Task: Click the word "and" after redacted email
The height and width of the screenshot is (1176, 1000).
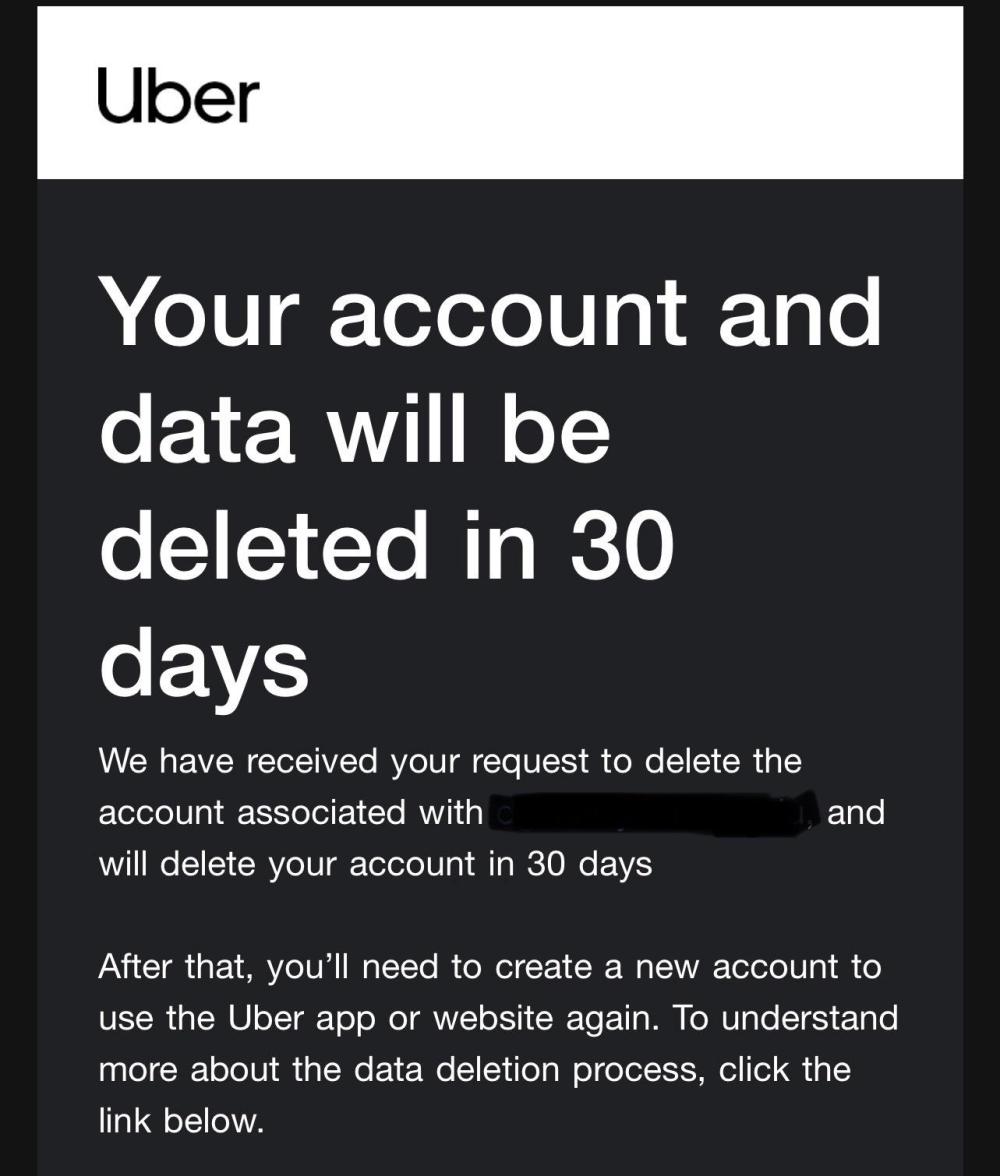Action: 856,812
